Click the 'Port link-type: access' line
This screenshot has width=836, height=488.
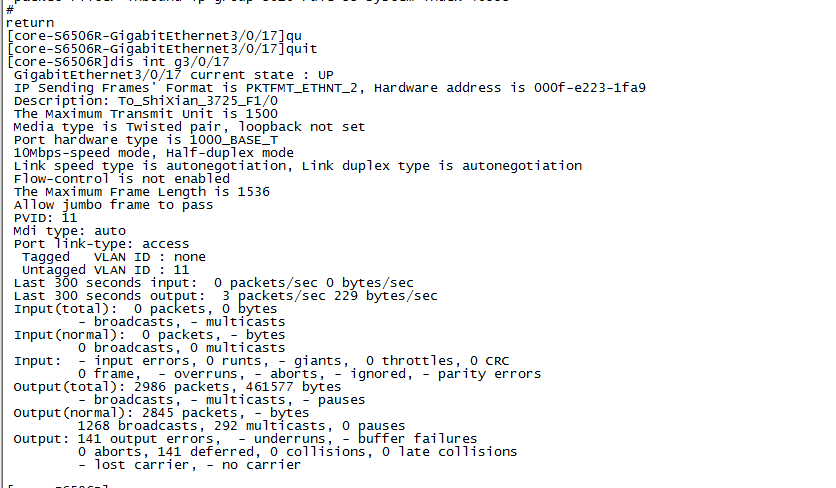click(101, 244)
